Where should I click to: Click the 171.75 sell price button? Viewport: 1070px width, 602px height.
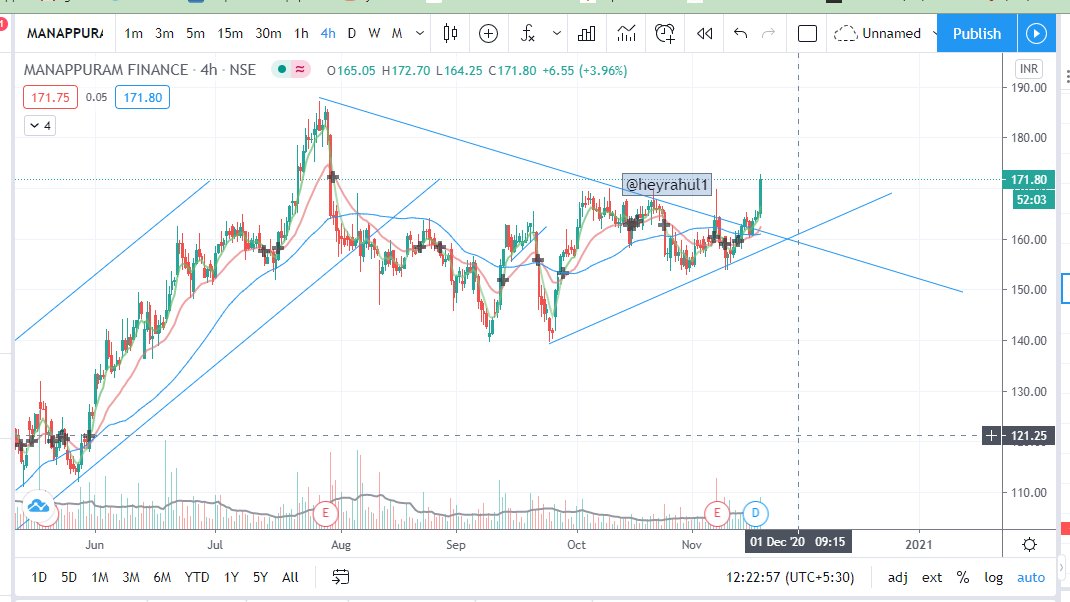point(50,97)
